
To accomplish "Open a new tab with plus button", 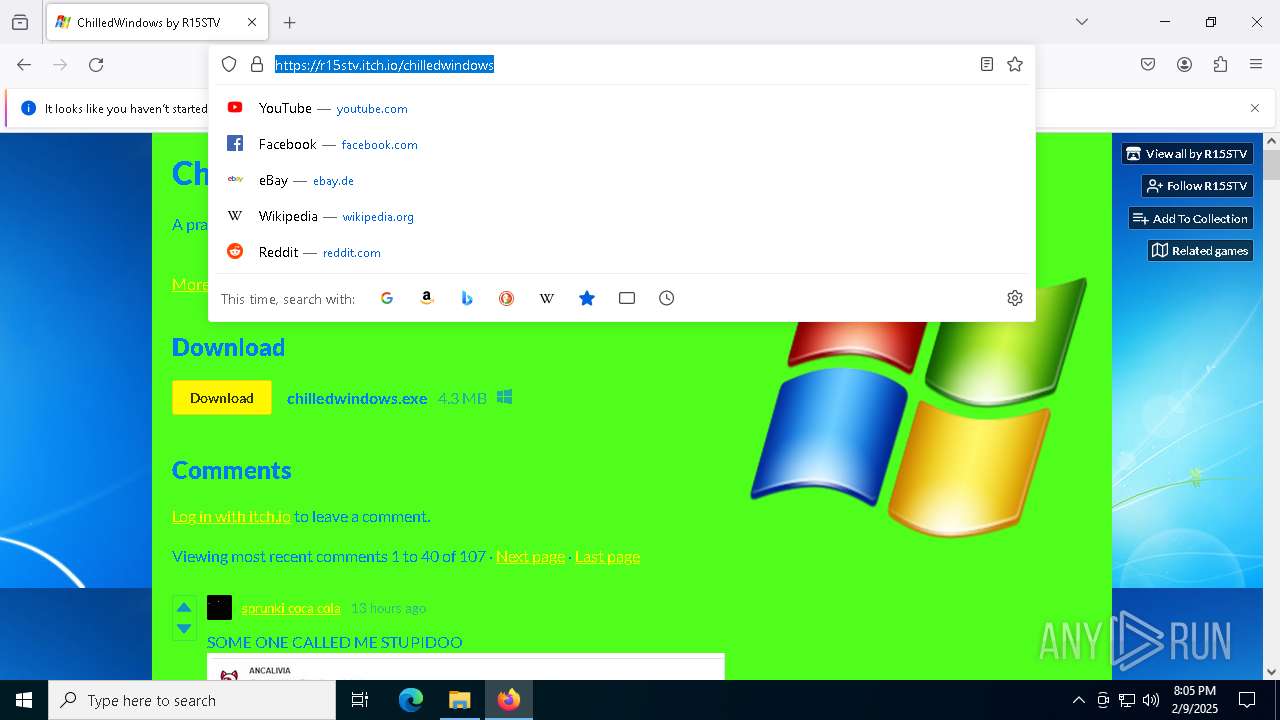I will click(x=290, y=22).
